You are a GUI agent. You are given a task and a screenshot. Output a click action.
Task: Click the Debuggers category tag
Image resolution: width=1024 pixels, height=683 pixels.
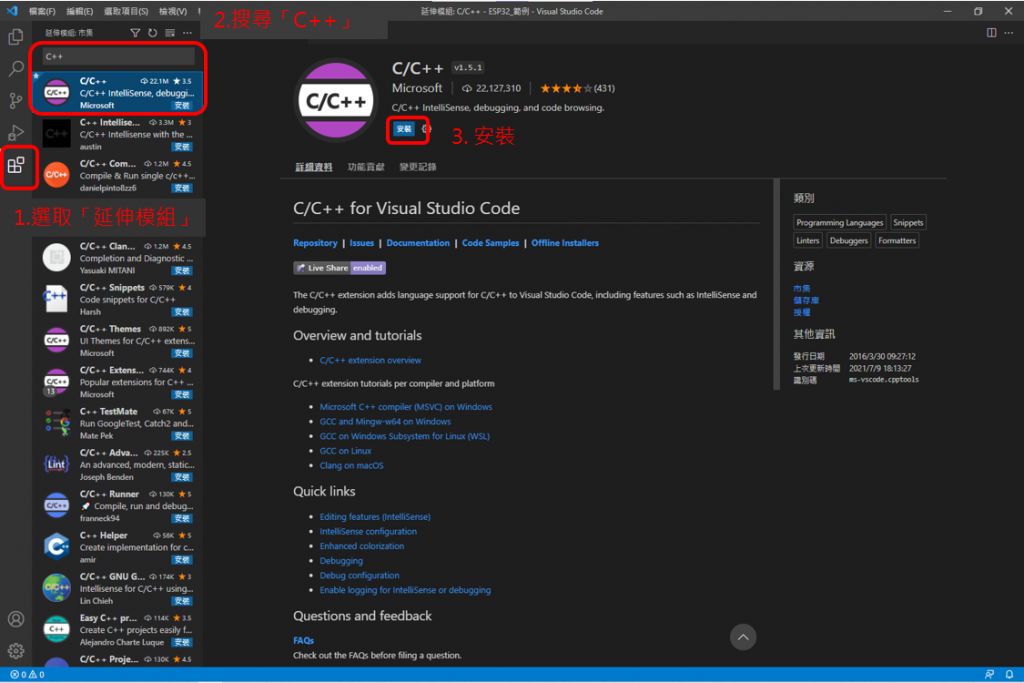848,241
